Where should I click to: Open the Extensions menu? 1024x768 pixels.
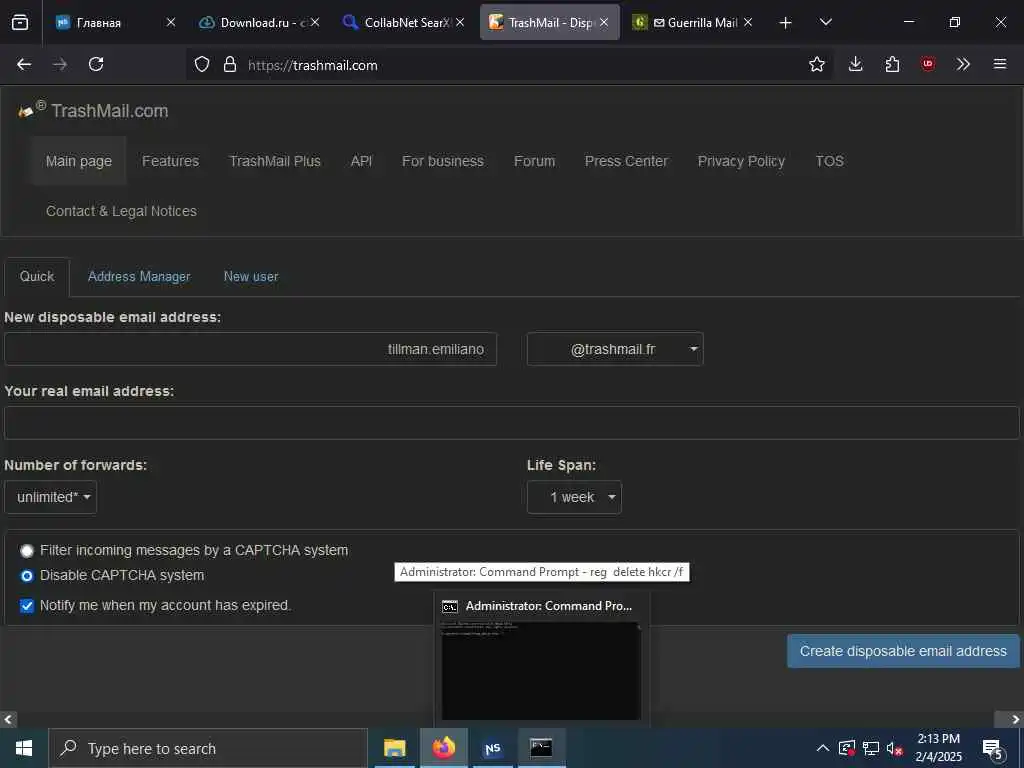pyautogui.click(x=892, y=64)
